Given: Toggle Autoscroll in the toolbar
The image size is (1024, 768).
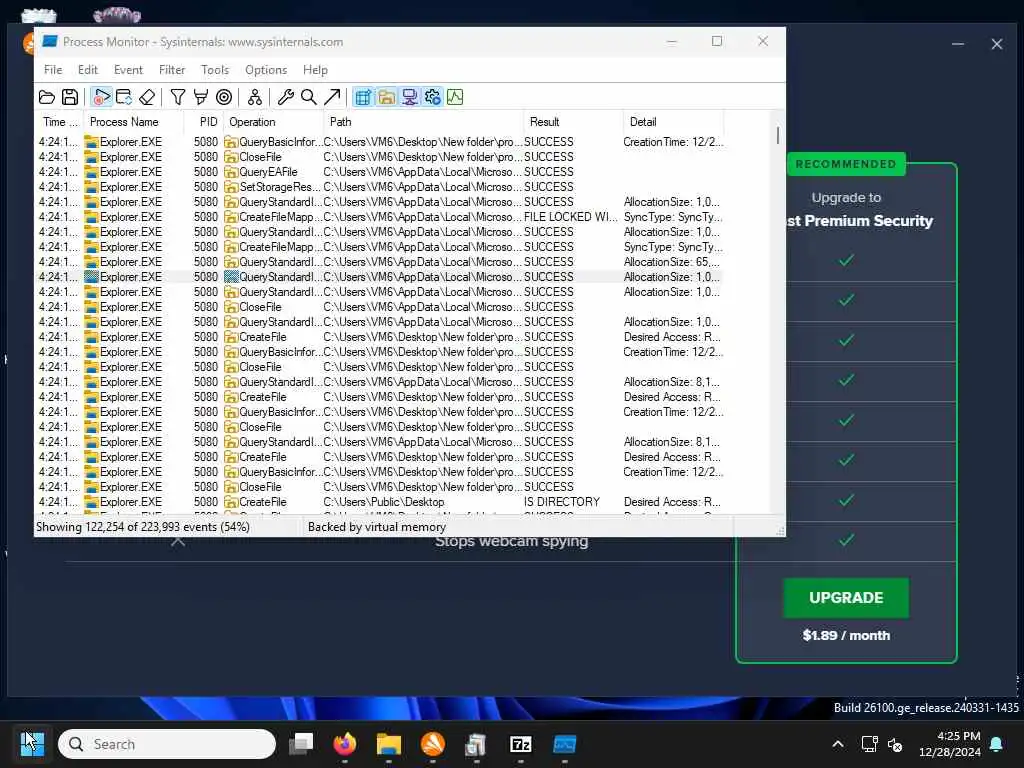Looking at the screenshot, I should tap(123, 97).
